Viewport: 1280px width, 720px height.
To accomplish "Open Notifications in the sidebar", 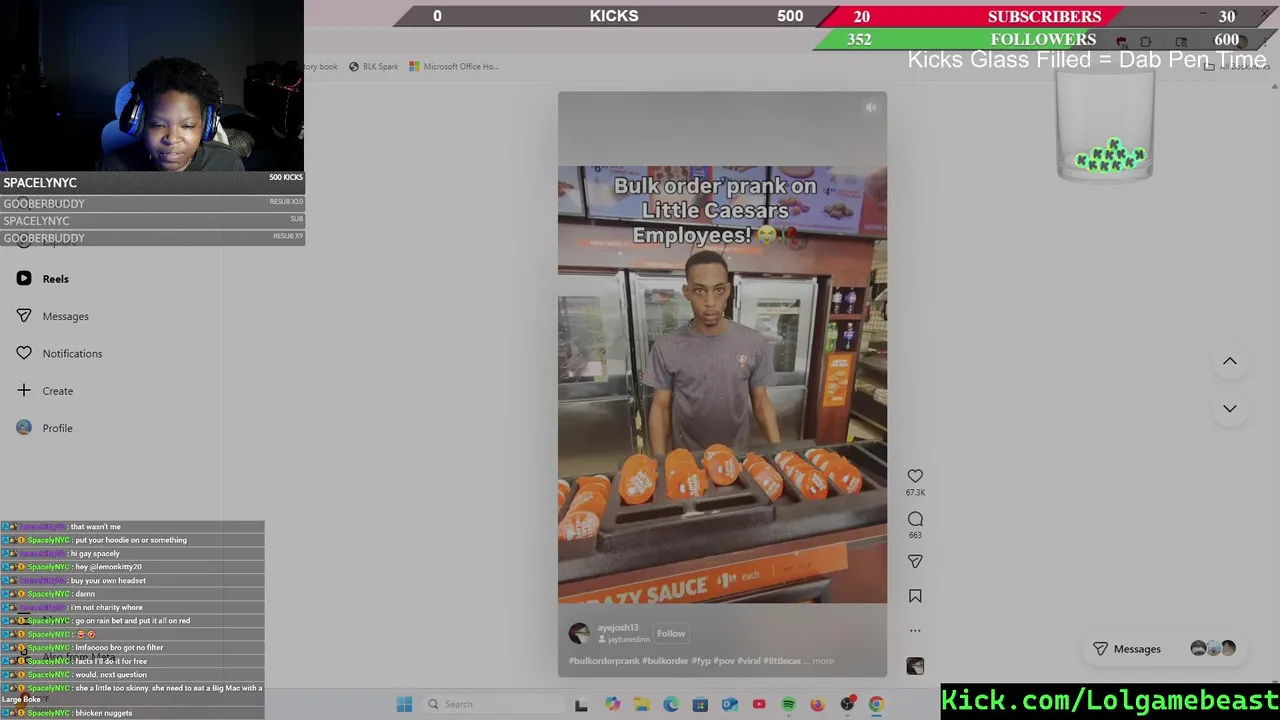I will (72, 353).
